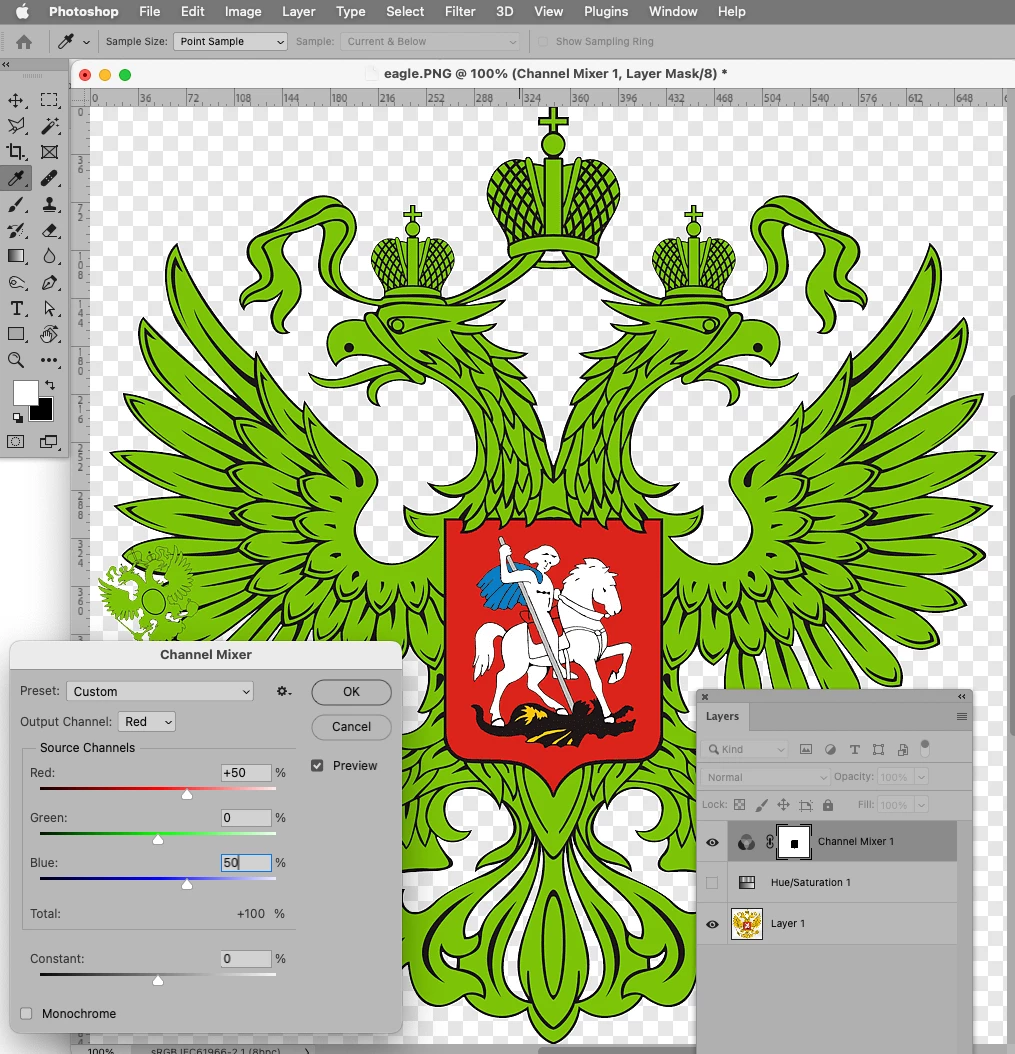Select the Pen tool
1015x1054 pixels.
(x=49, y=282)
